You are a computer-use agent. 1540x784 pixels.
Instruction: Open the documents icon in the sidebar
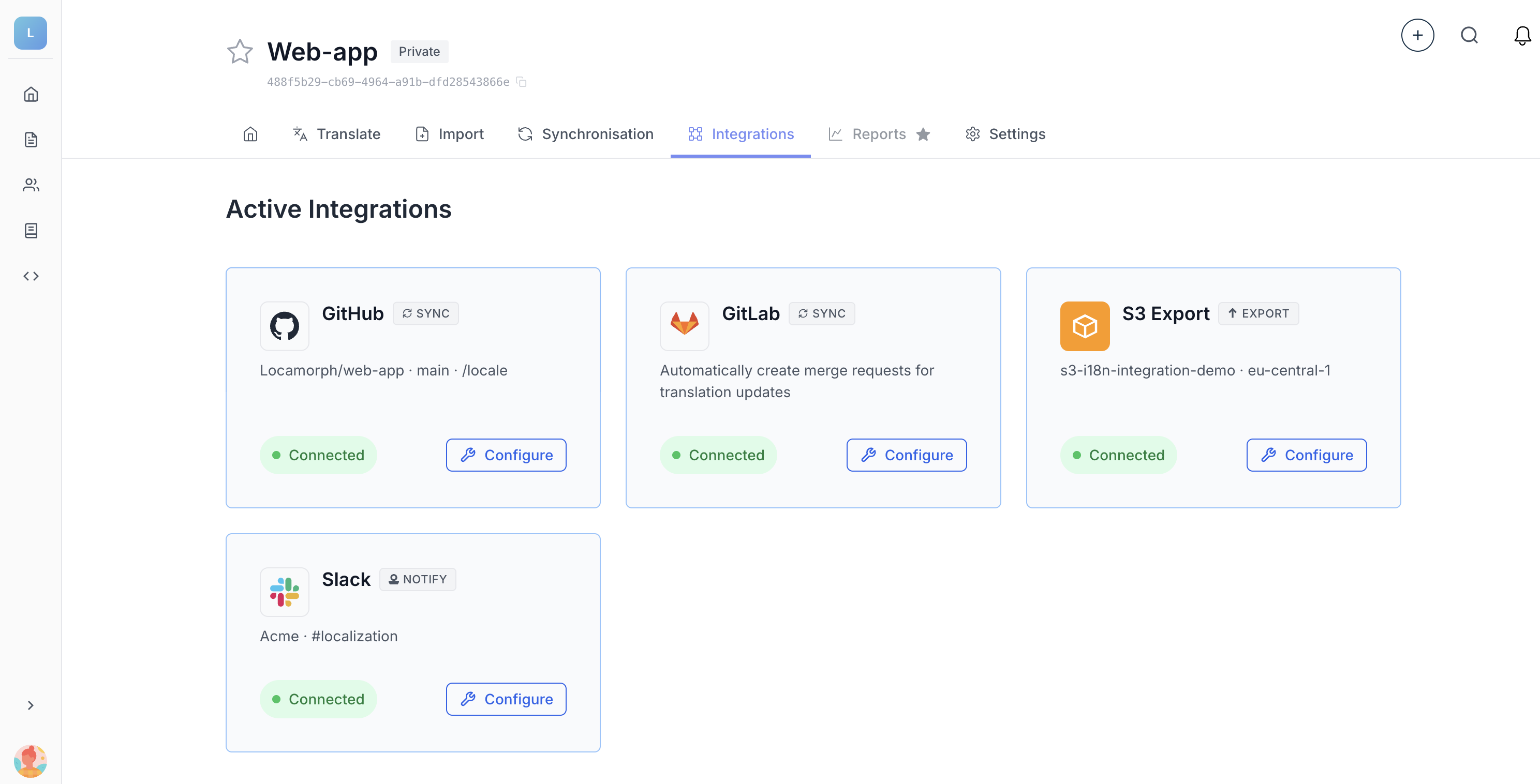coord(31,140)
